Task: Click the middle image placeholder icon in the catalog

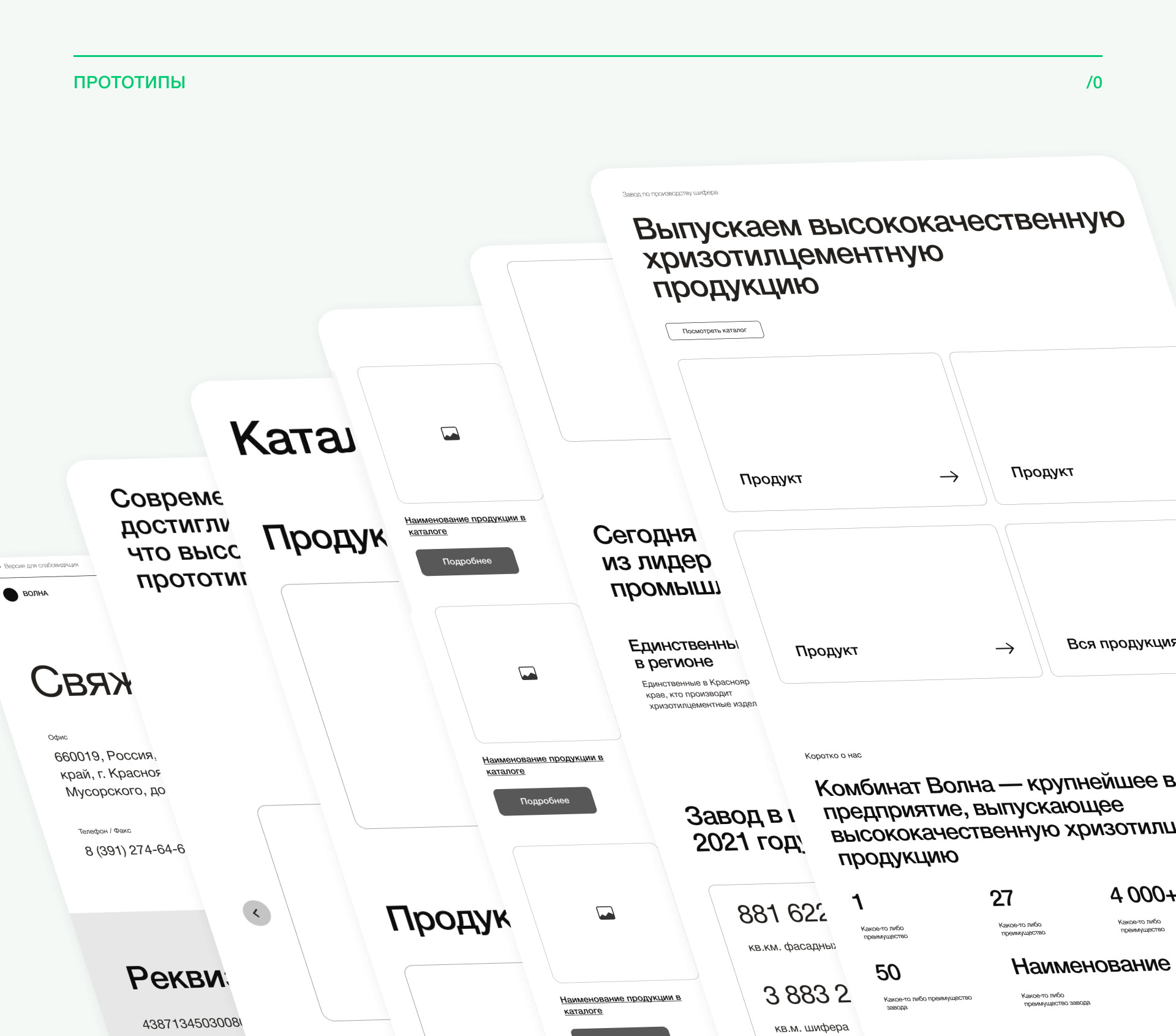Action: pyautogui.click(x=528, y=673)
